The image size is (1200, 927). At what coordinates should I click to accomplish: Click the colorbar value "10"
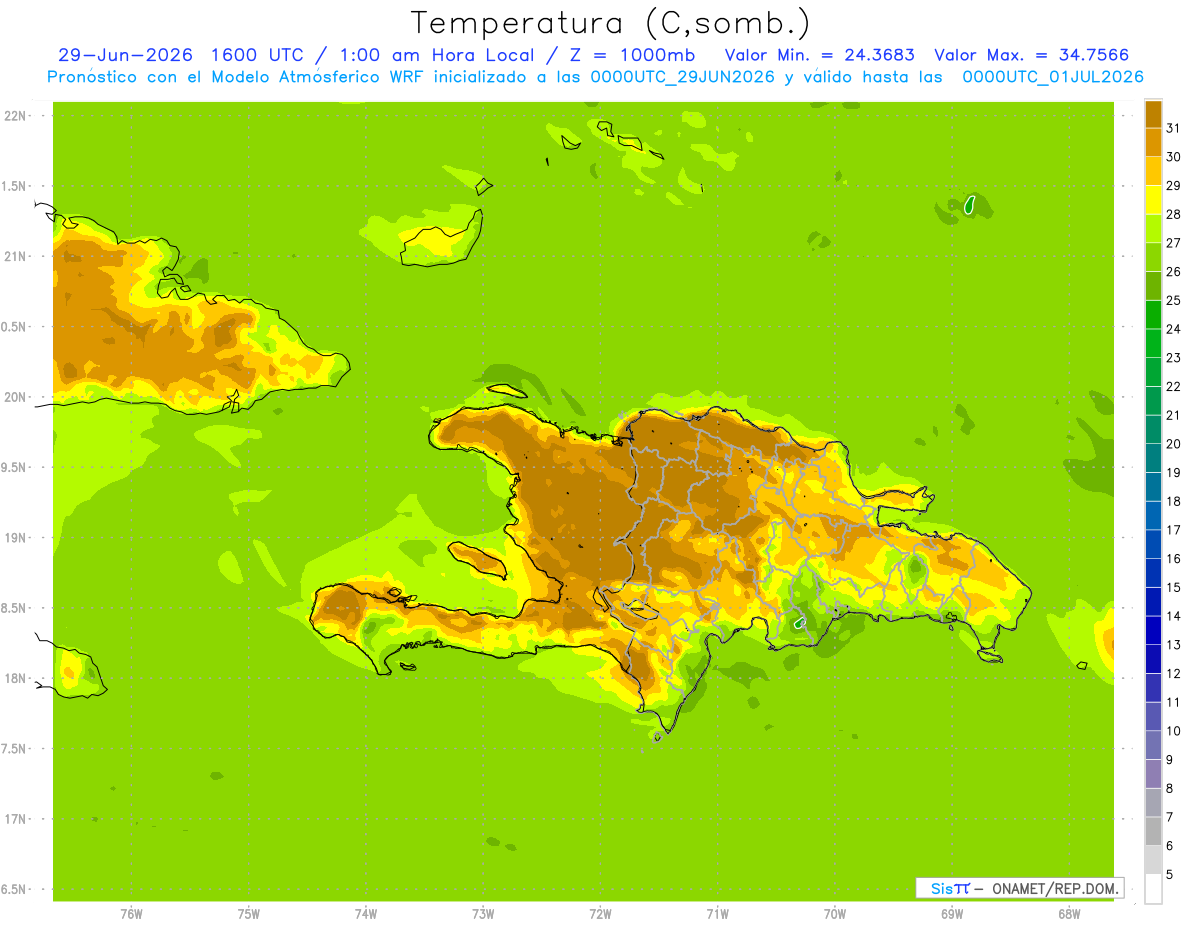[1173, 731]
